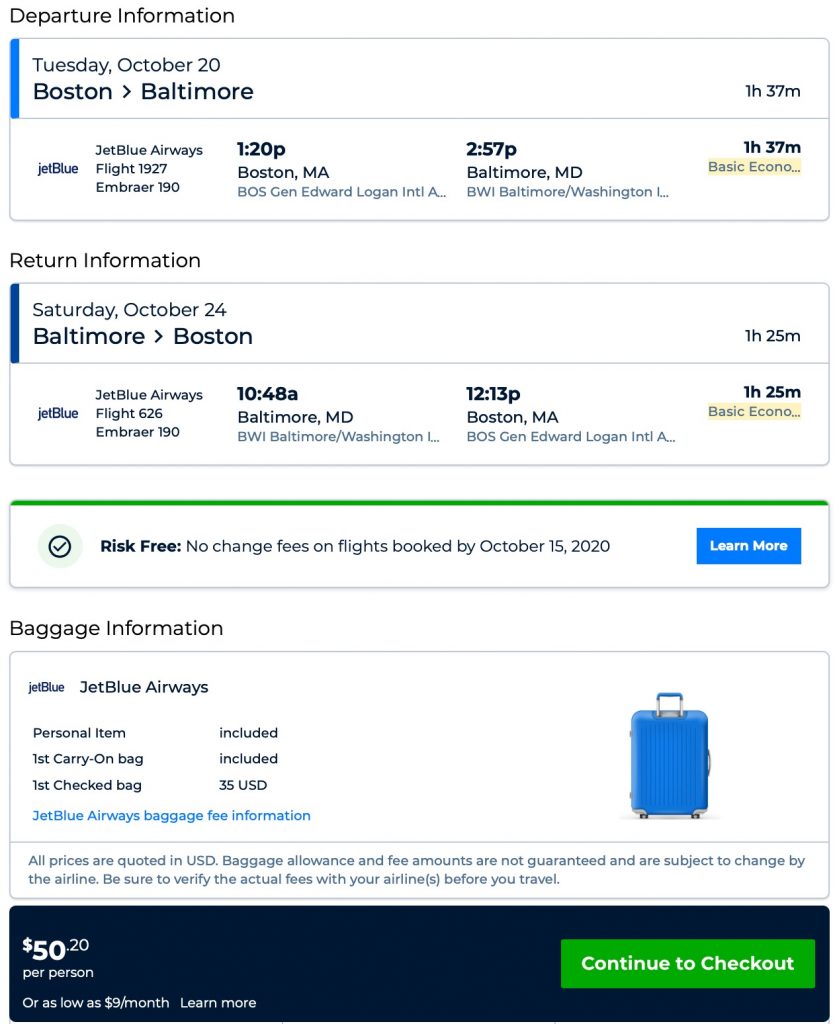The image size is (835, 1024).
Task: Click the return Basic Economy fare label
Action: [754, 411]
